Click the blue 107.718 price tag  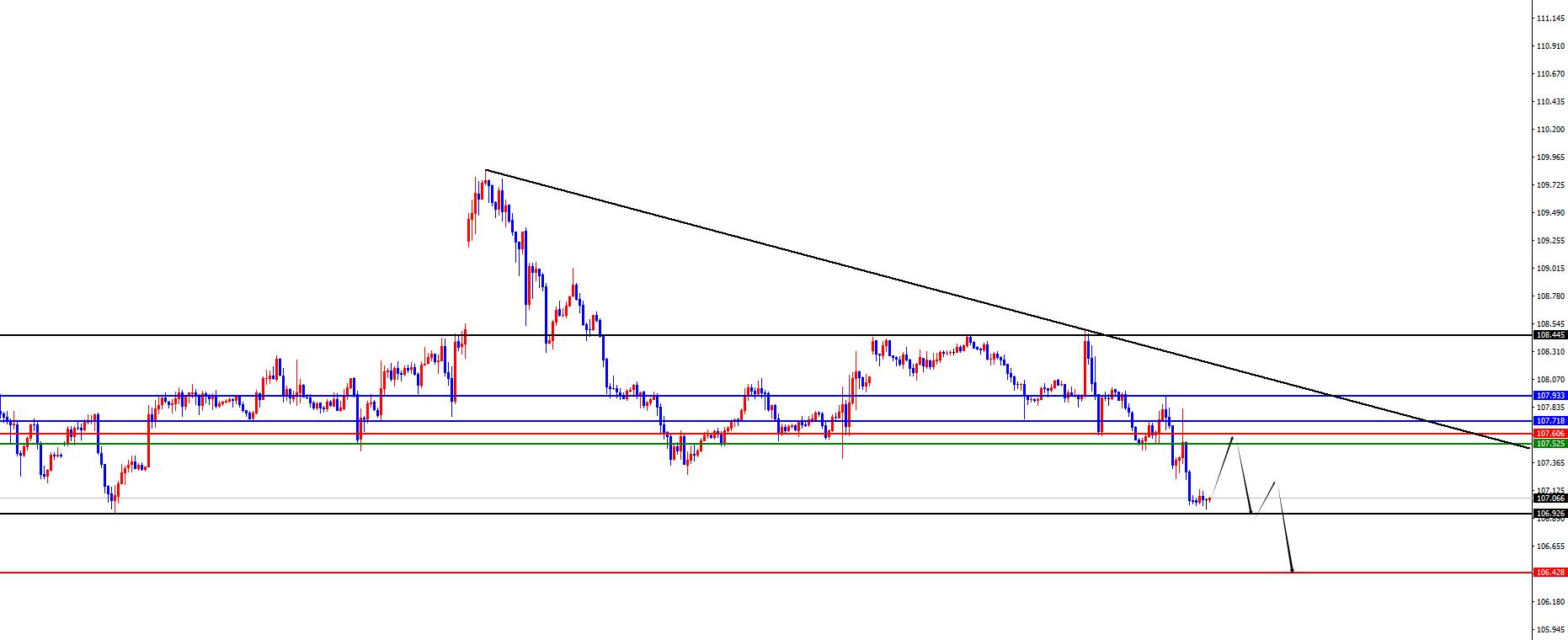point(1549,420)
